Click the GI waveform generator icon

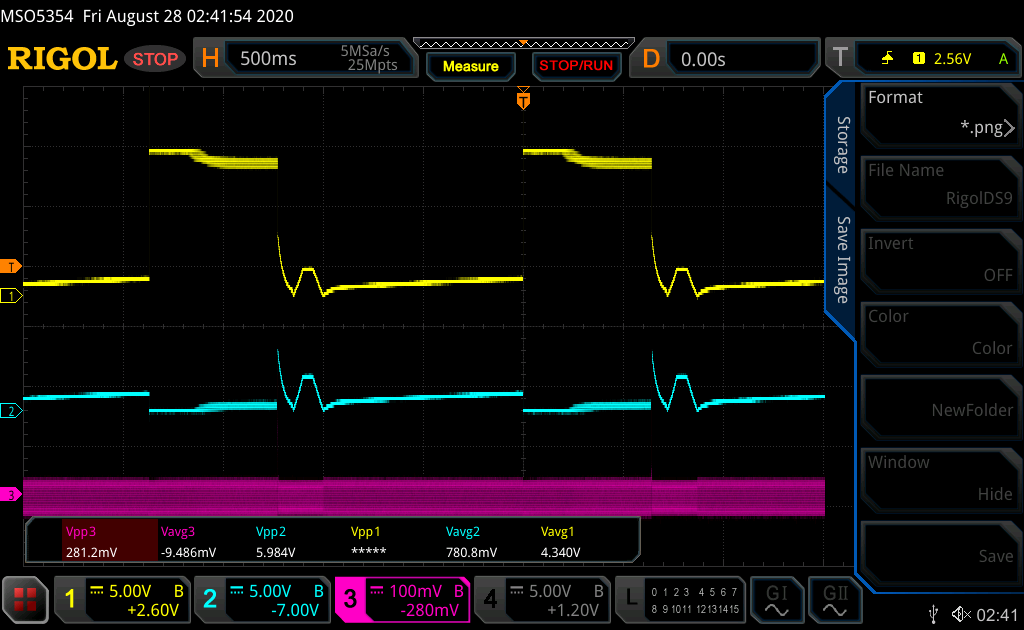[x=776, y=599]
